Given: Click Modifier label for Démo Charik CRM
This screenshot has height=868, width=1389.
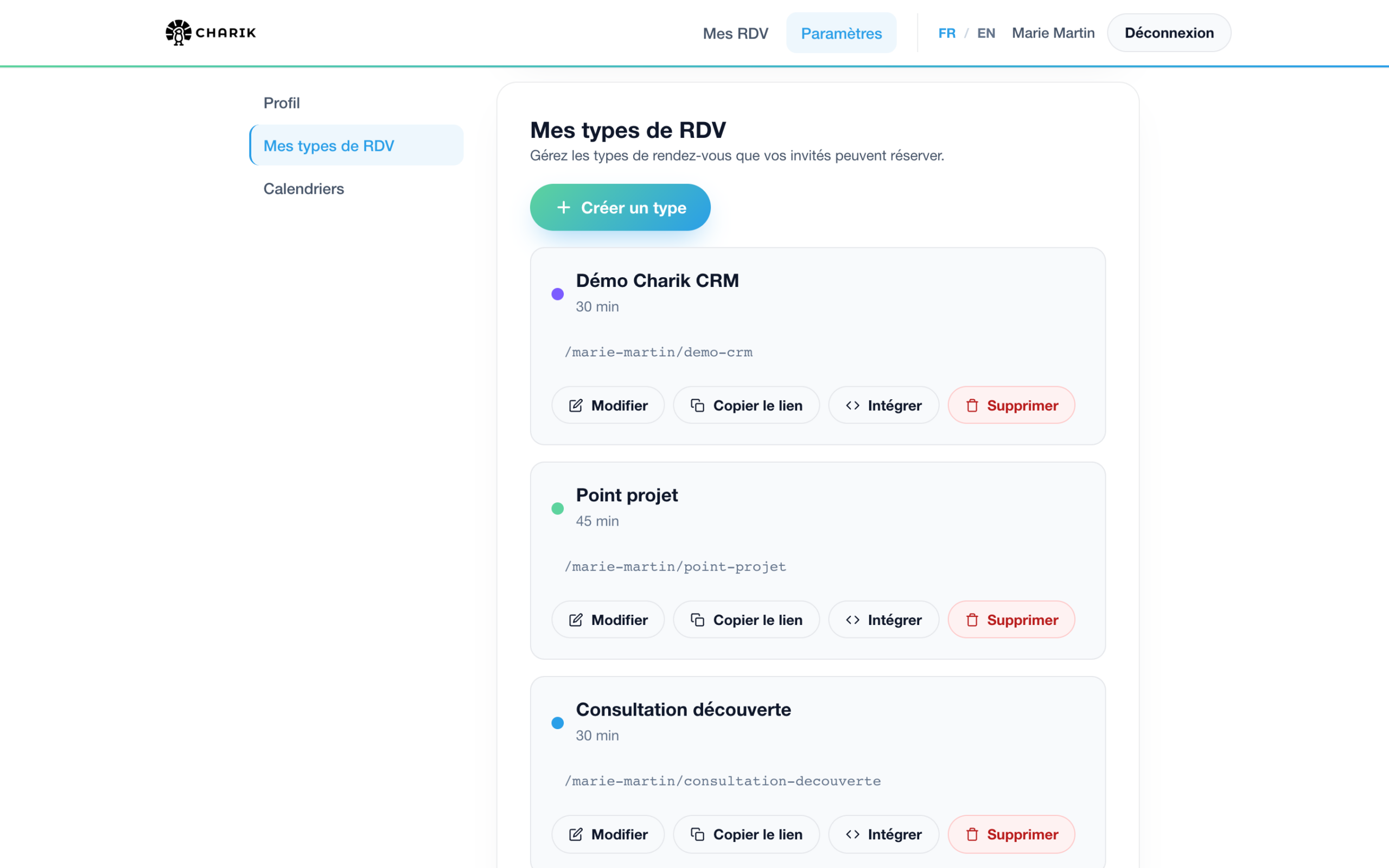Looking at the screenshot, I should pyautogui.click(x=619, y=405).
